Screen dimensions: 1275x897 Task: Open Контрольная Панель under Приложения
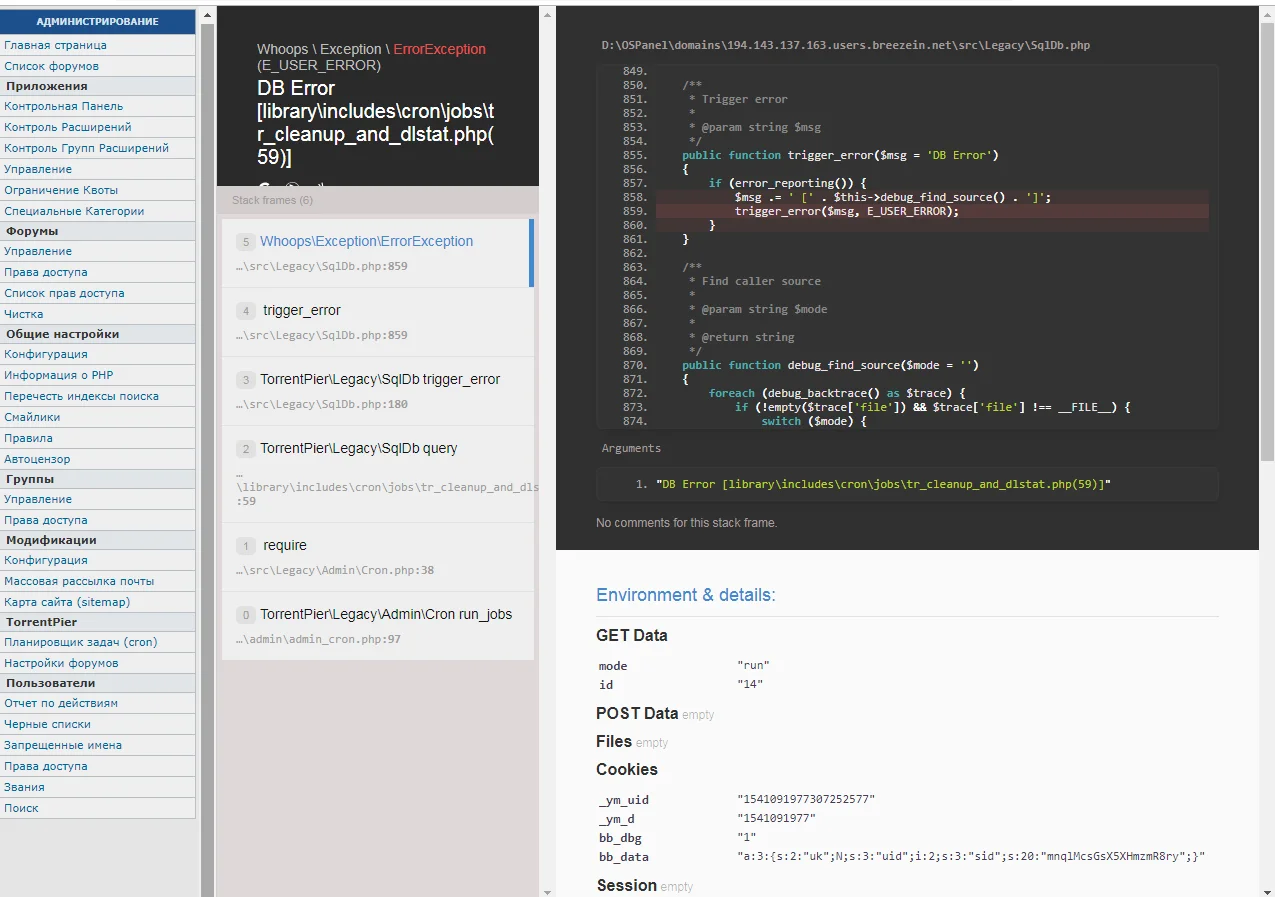coord(64,106)
